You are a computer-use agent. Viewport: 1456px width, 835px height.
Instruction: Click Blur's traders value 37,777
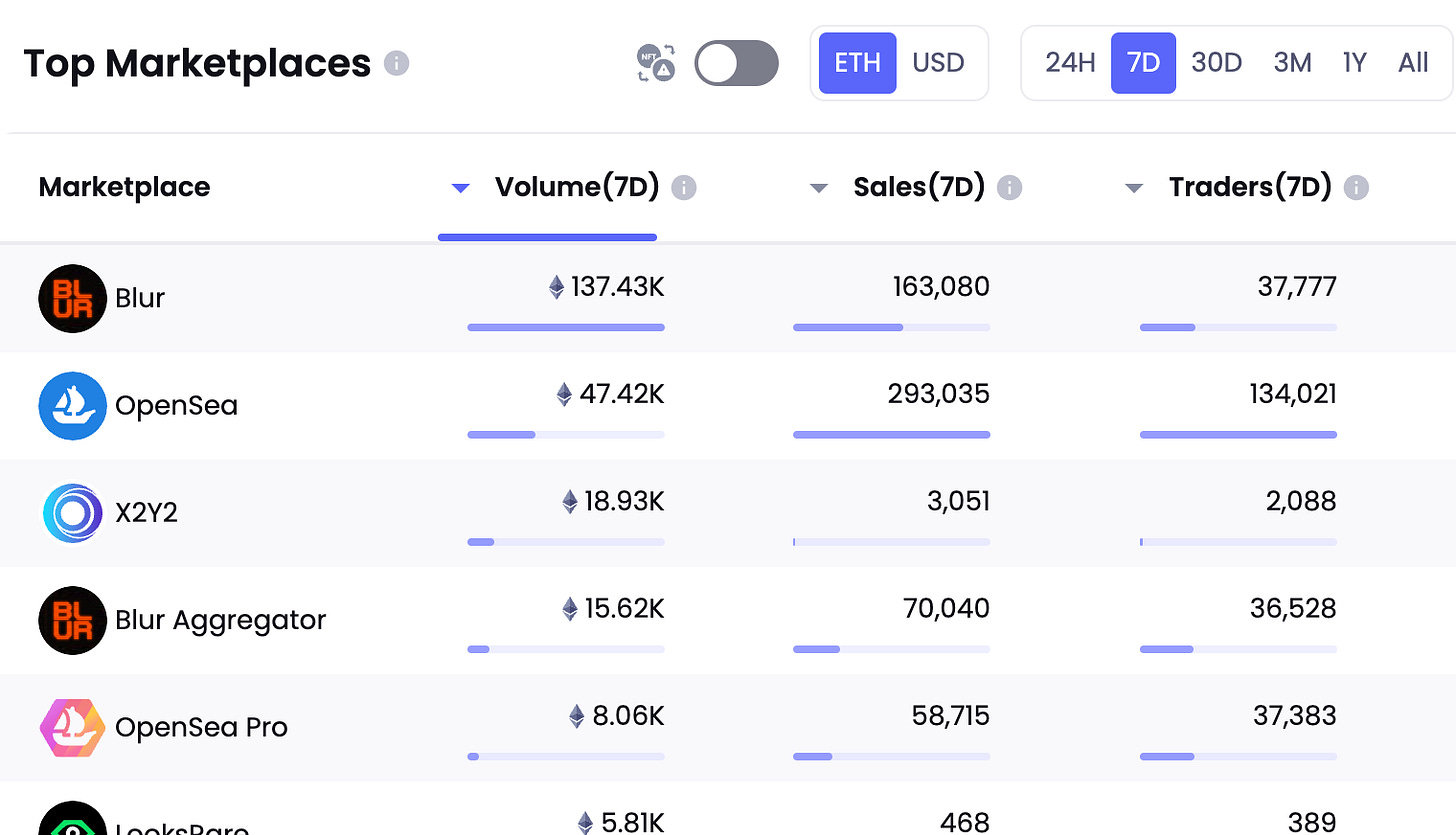point(1297,288)
